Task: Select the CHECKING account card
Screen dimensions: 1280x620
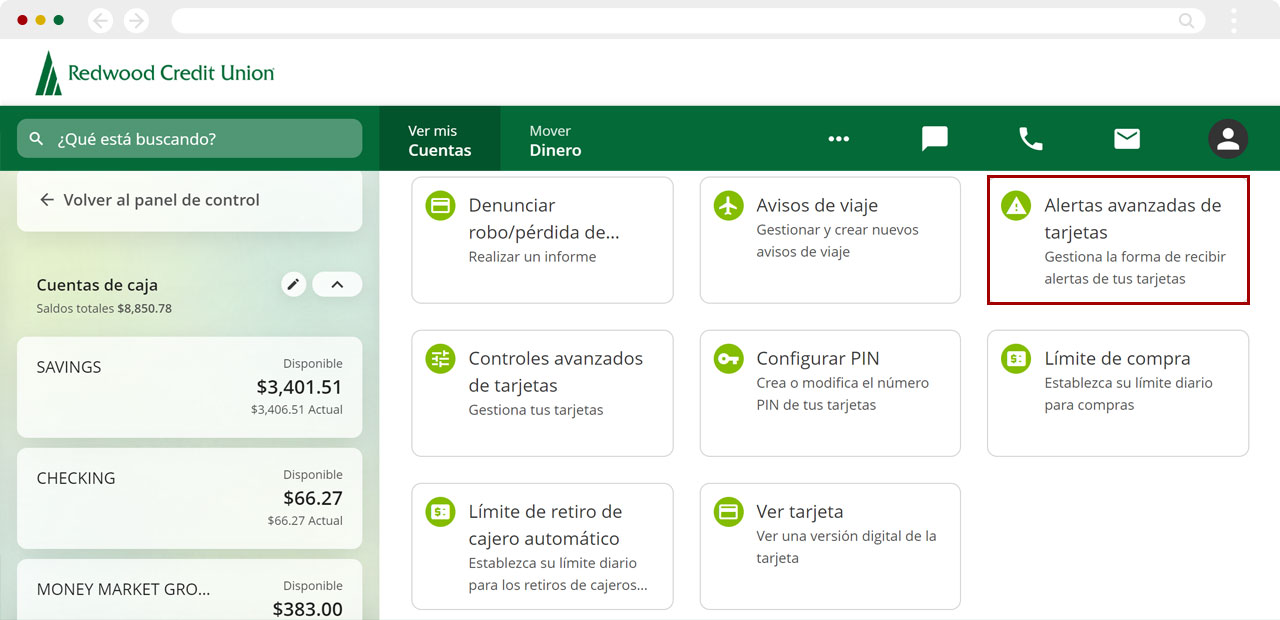Action: click(x=190, y=498)
